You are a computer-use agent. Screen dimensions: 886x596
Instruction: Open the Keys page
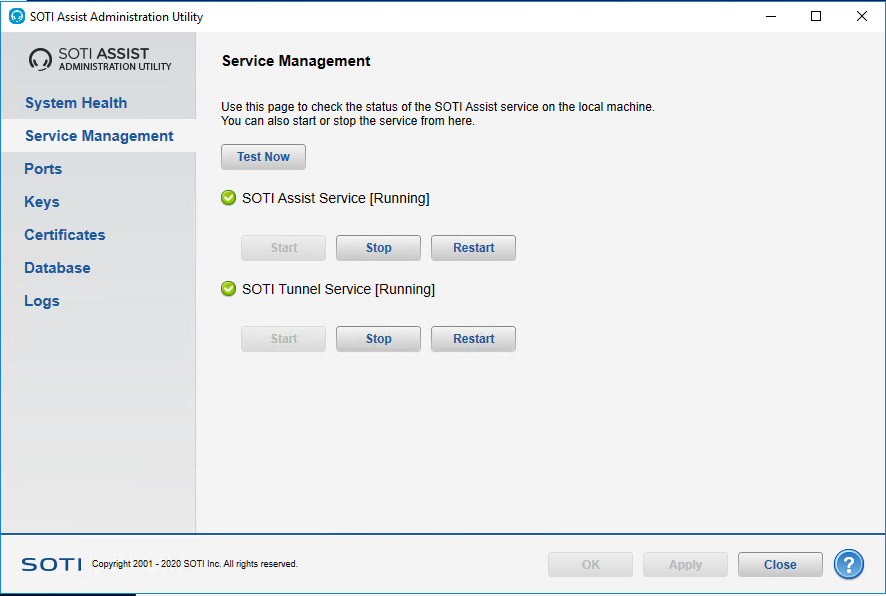pyautogui.click(x=42, y=202)
